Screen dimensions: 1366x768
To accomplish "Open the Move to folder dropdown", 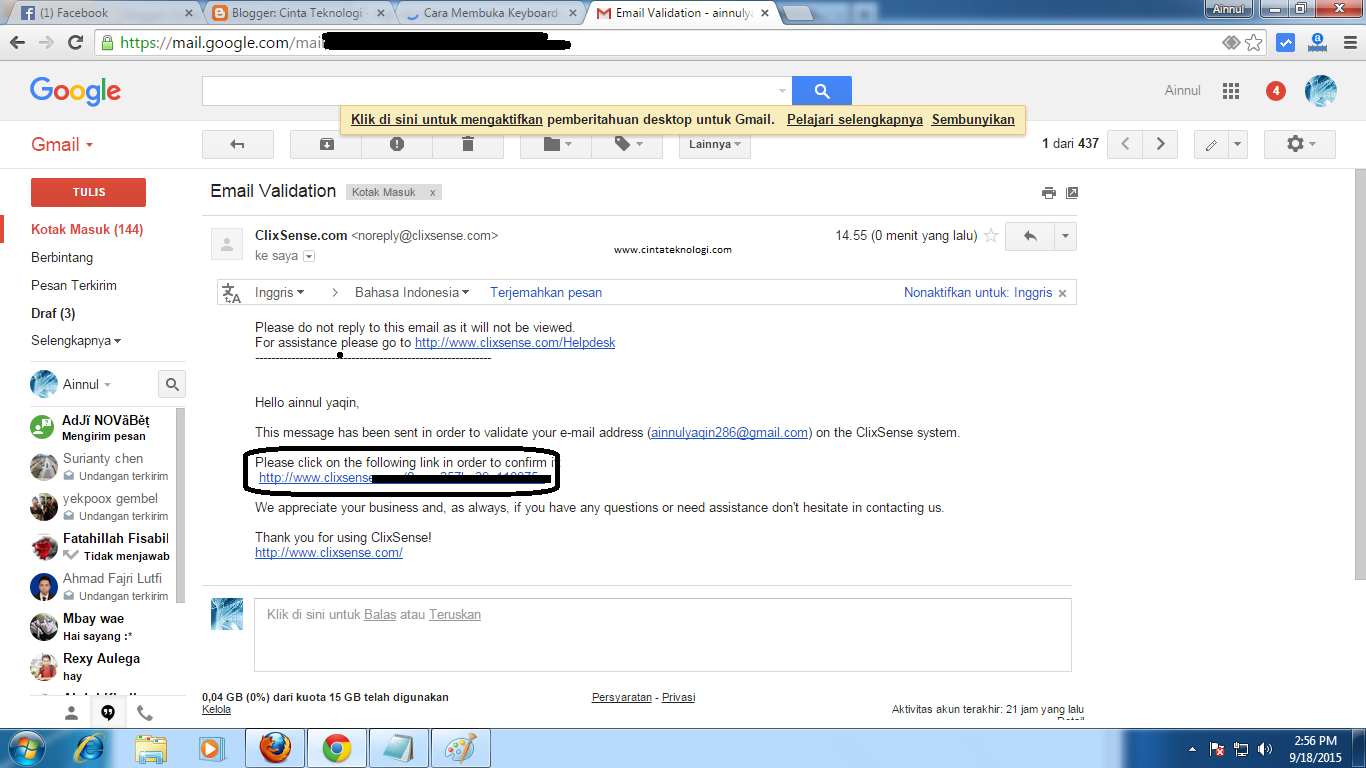I will 556,144.
